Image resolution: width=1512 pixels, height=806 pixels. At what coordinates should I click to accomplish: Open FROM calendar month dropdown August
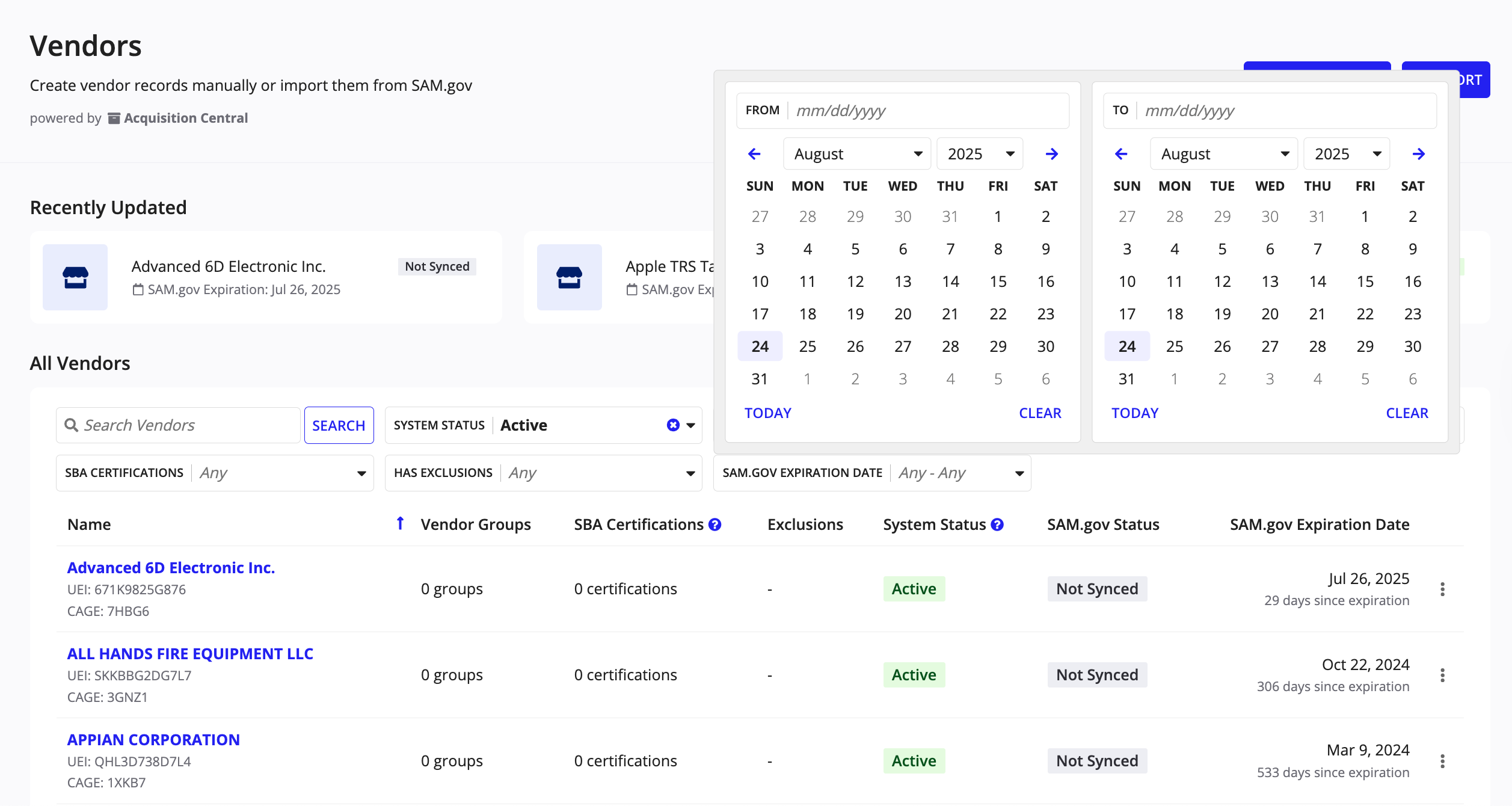(x=857, y=154)
